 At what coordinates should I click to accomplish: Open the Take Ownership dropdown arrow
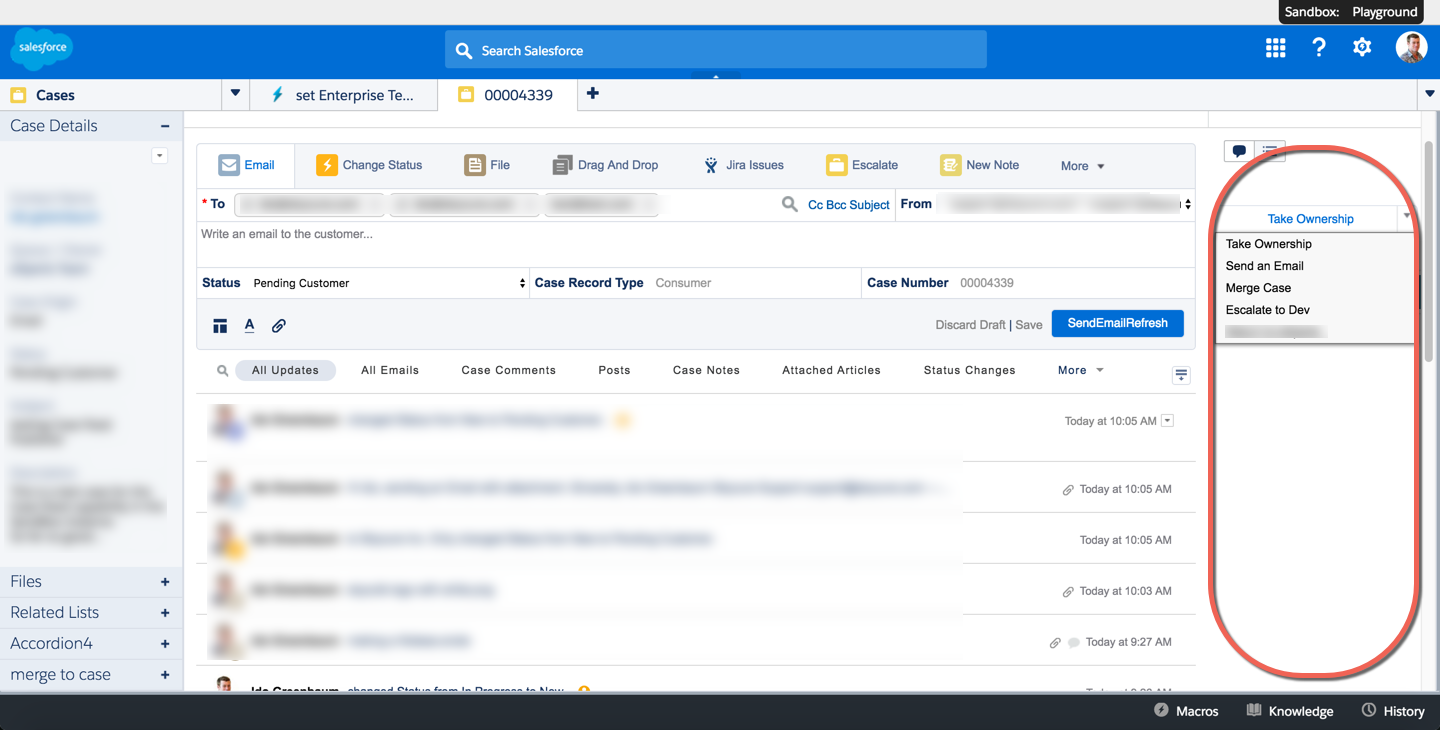coord(1406,217)
